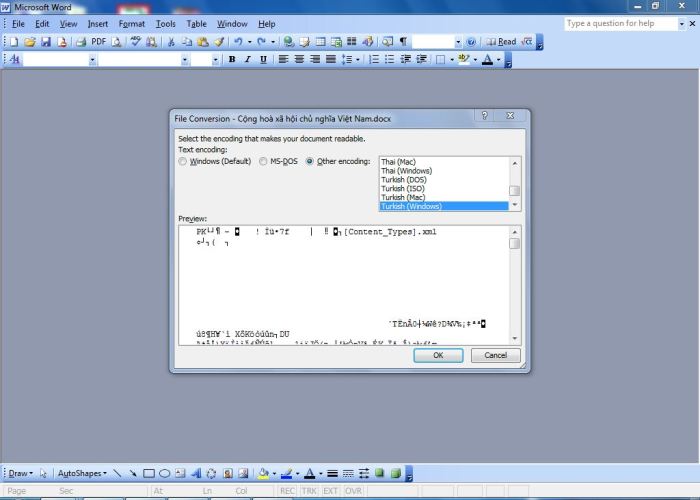Select the MS-DOS encoding radio button
The height and width of the screenshot is (500, 700).
263,162
